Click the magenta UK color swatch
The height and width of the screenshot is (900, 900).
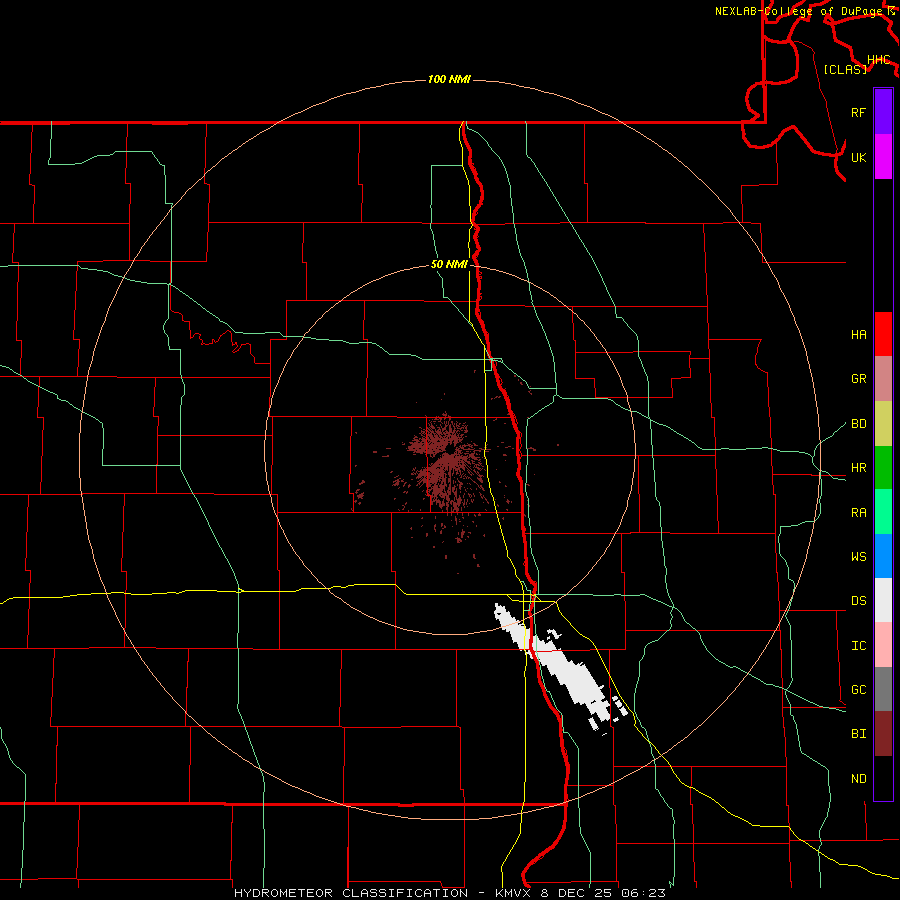883,157
